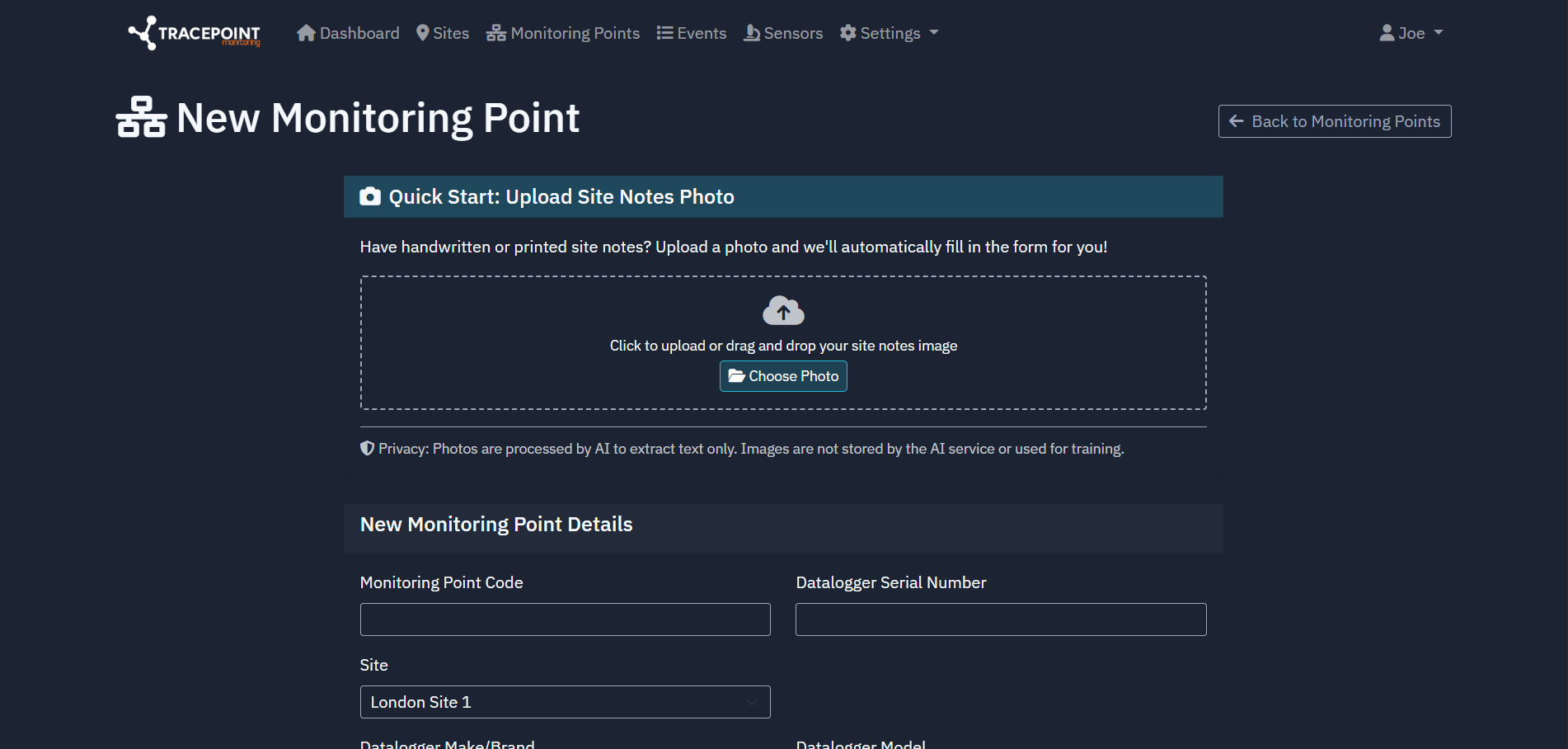Open Monitoring Points via its network icon
The image size is (1568, 749).
(495, 32)
